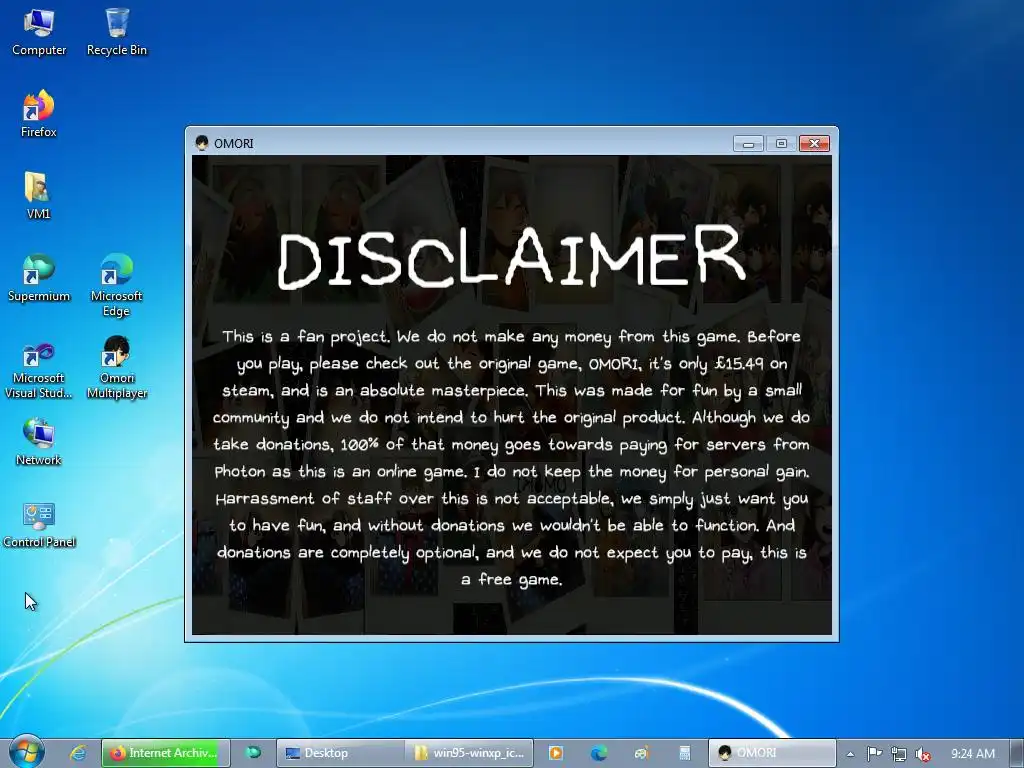Open the win95-winxp_ic... taskbar window
1024x768 pixels.
point(469,753)
